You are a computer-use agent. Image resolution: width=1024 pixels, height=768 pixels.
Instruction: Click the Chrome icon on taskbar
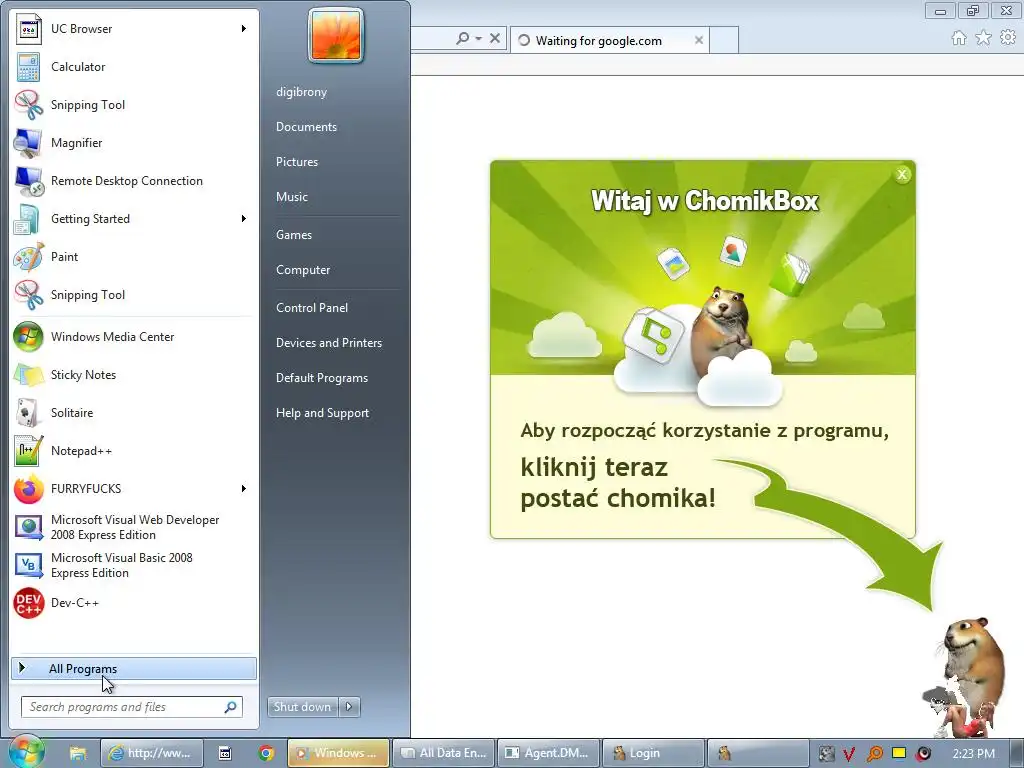click(x=266, y=753)
